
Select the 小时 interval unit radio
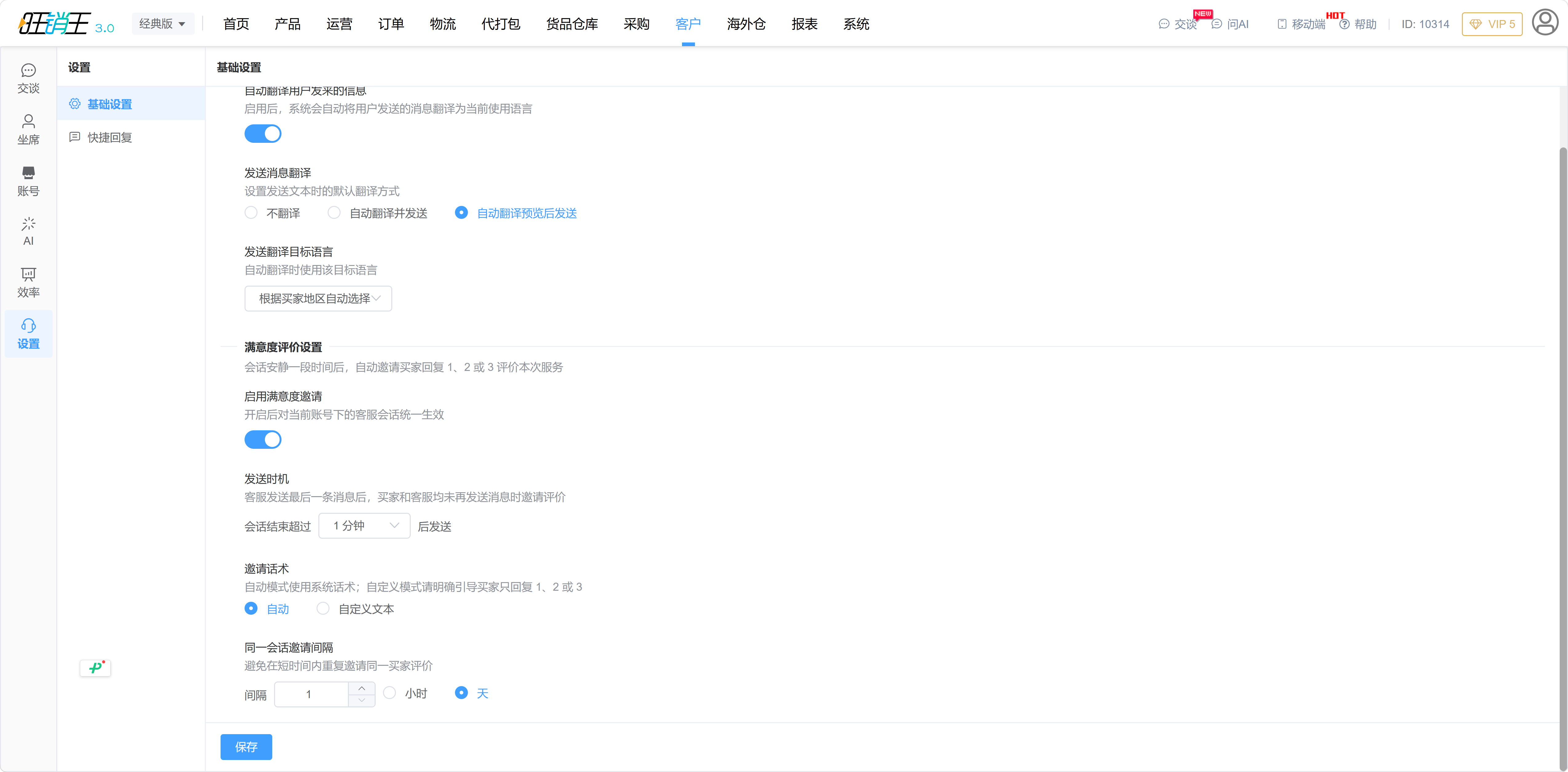click(405, 694)
